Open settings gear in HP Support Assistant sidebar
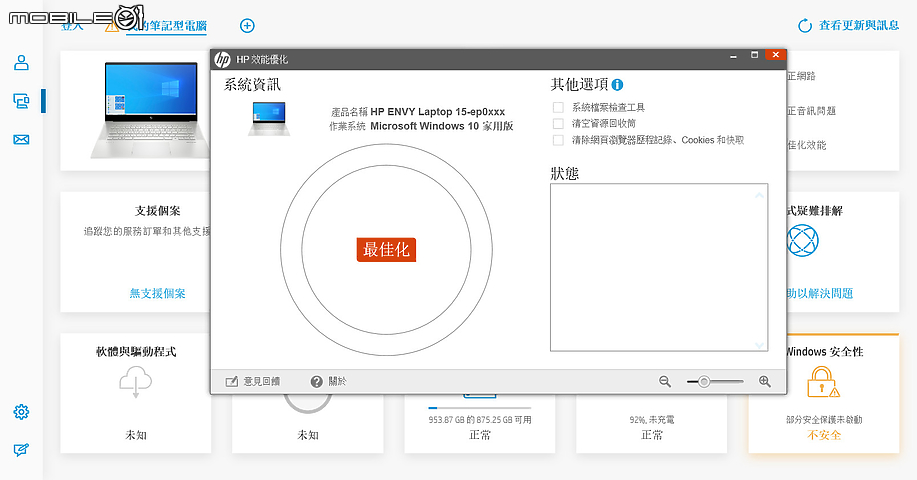 coord(21,412)
